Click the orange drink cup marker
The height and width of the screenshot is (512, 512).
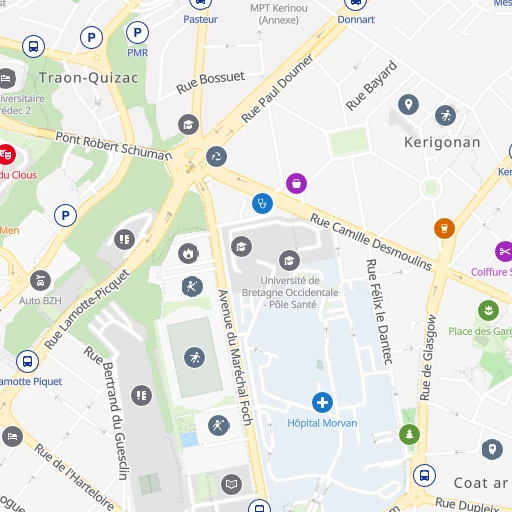tap(444, 228)
